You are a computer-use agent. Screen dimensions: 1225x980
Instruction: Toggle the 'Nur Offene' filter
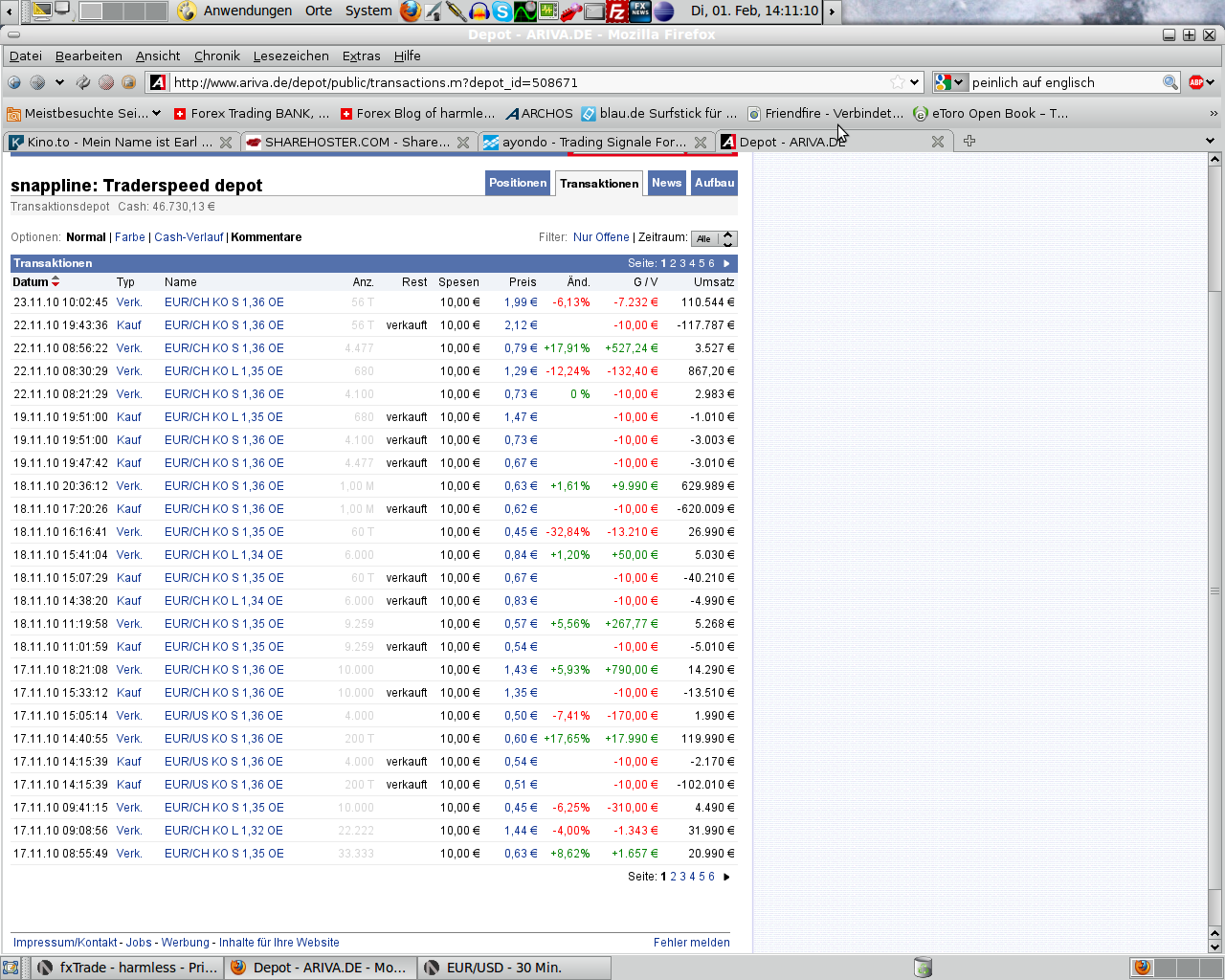pos(601,236)
